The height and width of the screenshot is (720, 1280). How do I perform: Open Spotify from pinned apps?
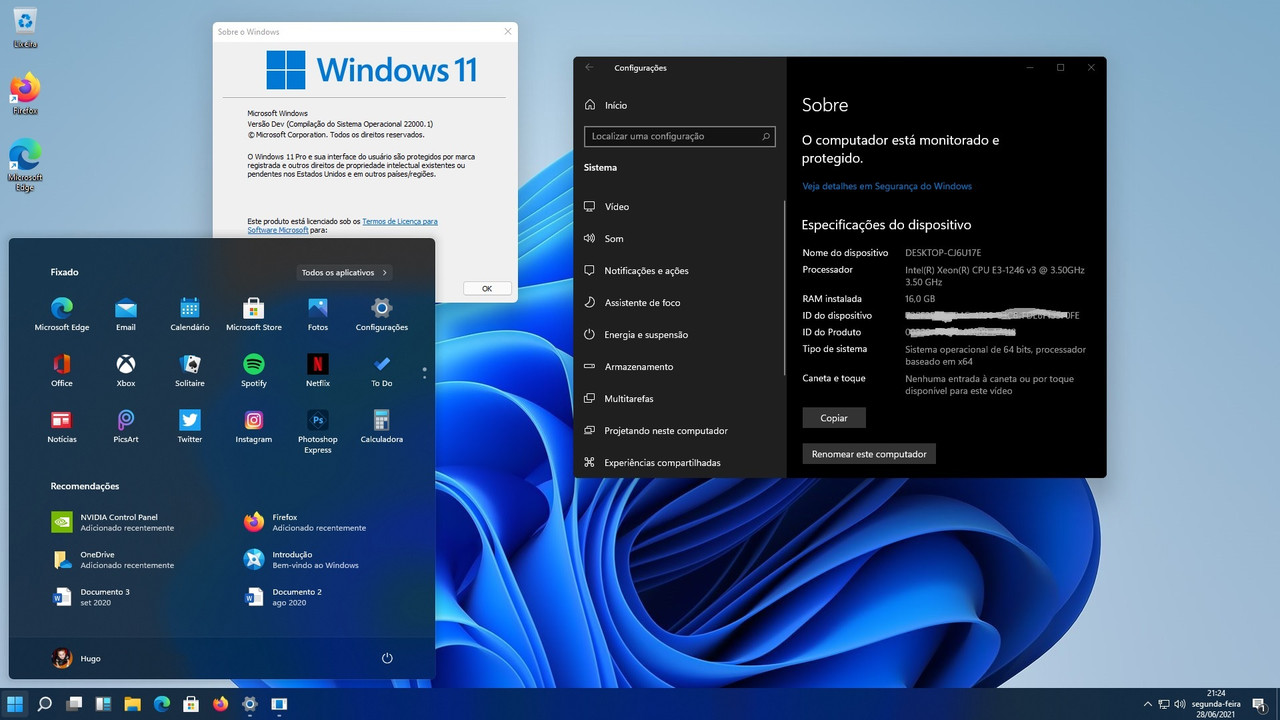pos(254,370)
